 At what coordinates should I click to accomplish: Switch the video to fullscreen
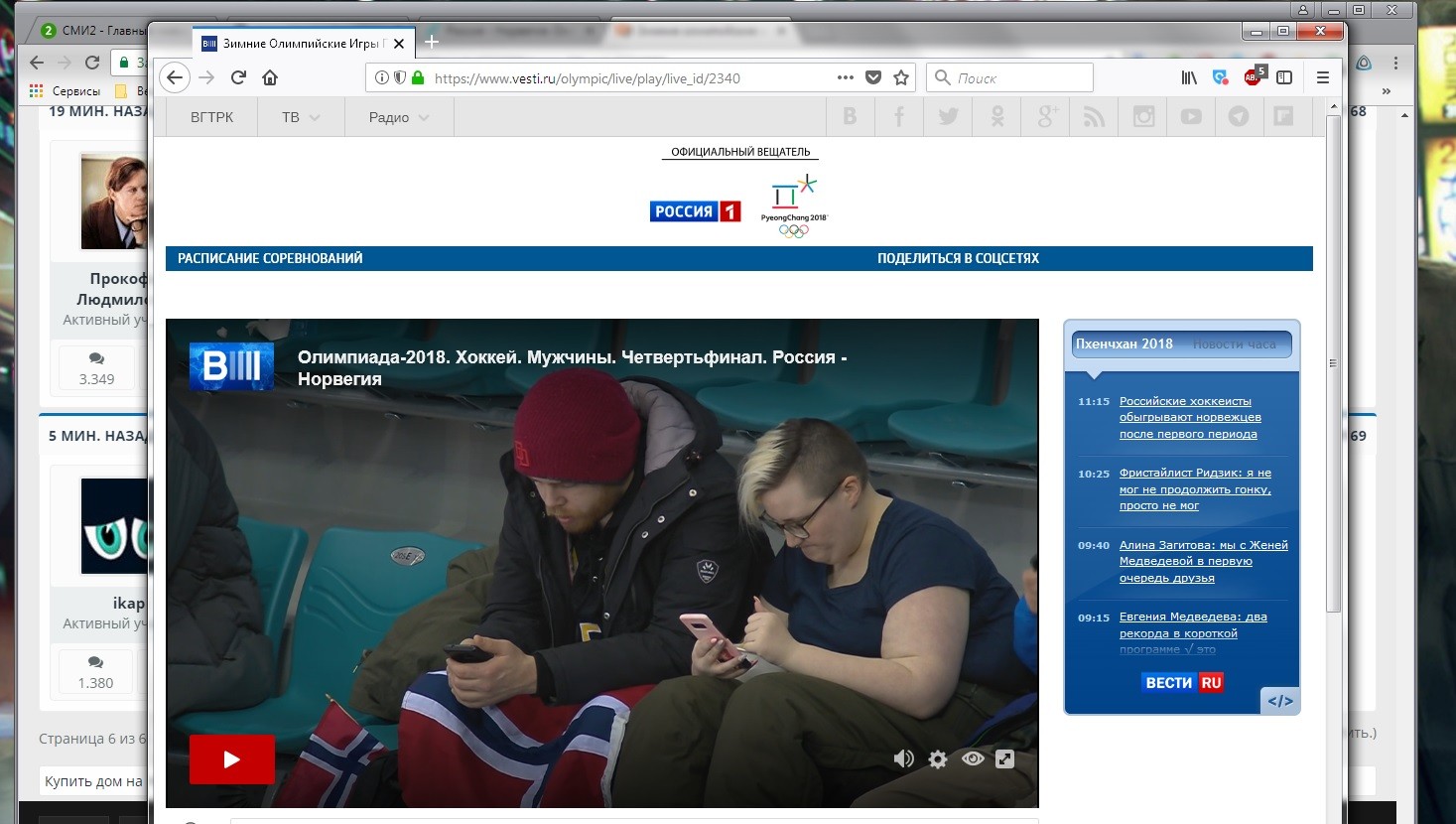(1005, 759)
